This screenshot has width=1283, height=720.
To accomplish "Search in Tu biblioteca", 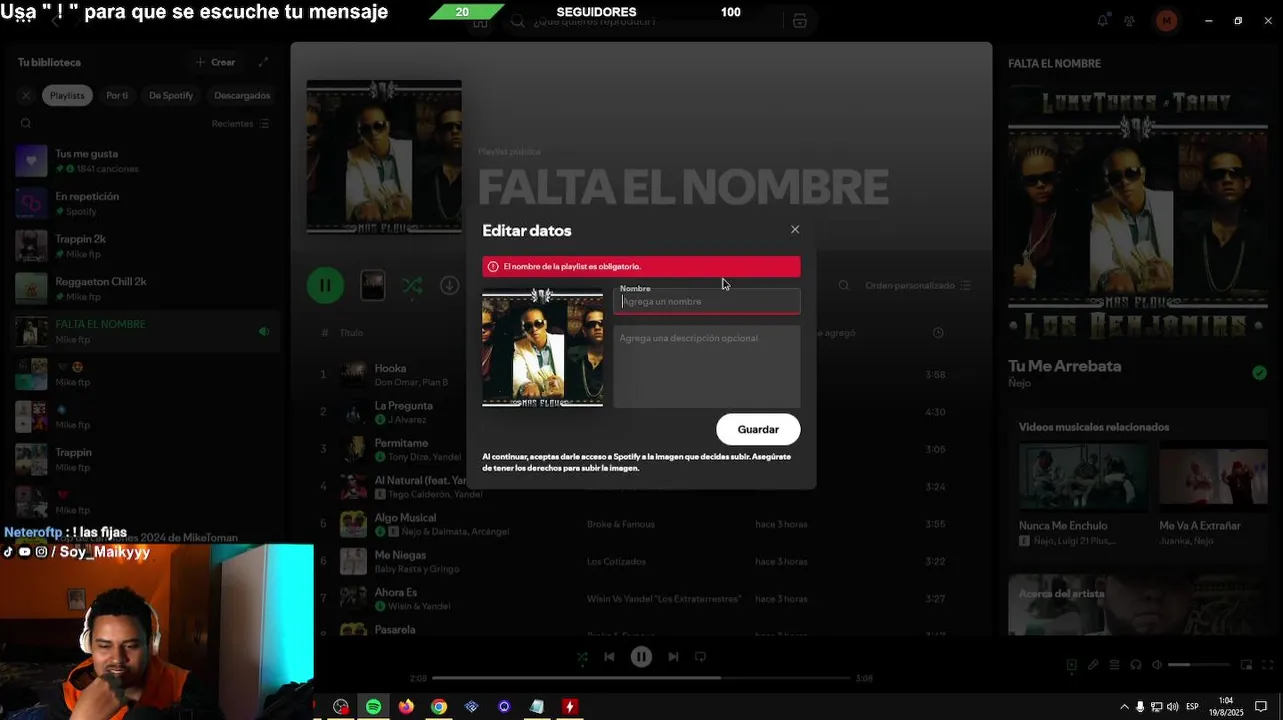I will click(x=26, y=124).
